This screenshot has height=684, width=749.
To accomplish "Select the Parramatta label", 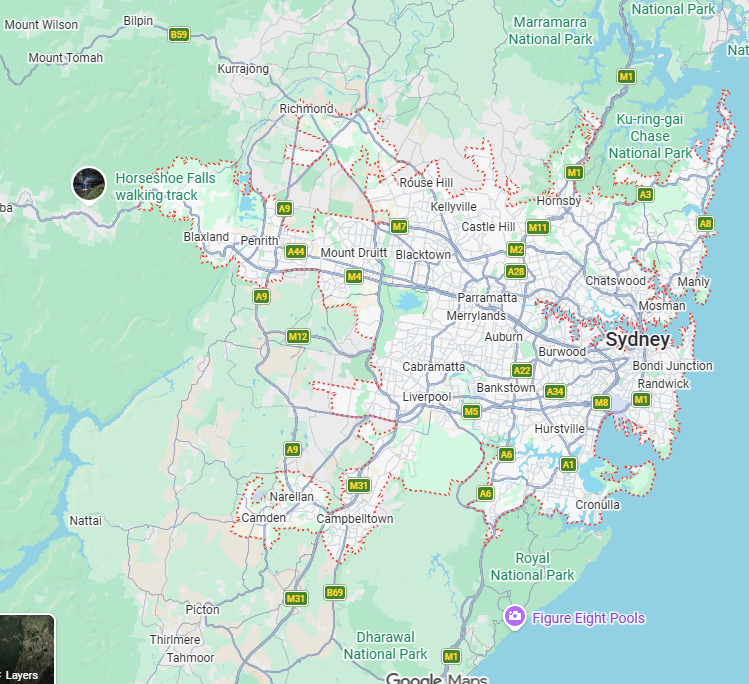I will point(487,298).
